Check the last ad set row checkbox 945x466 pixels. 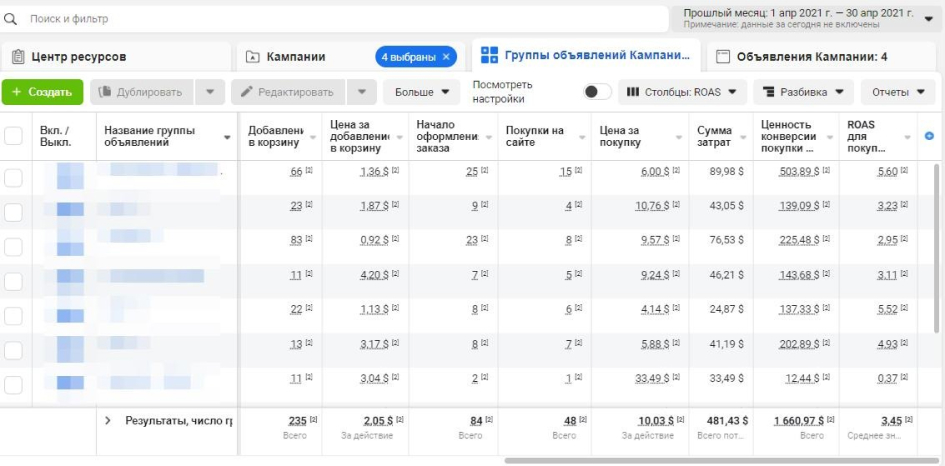pyautogui.click(x=13, y=385)
